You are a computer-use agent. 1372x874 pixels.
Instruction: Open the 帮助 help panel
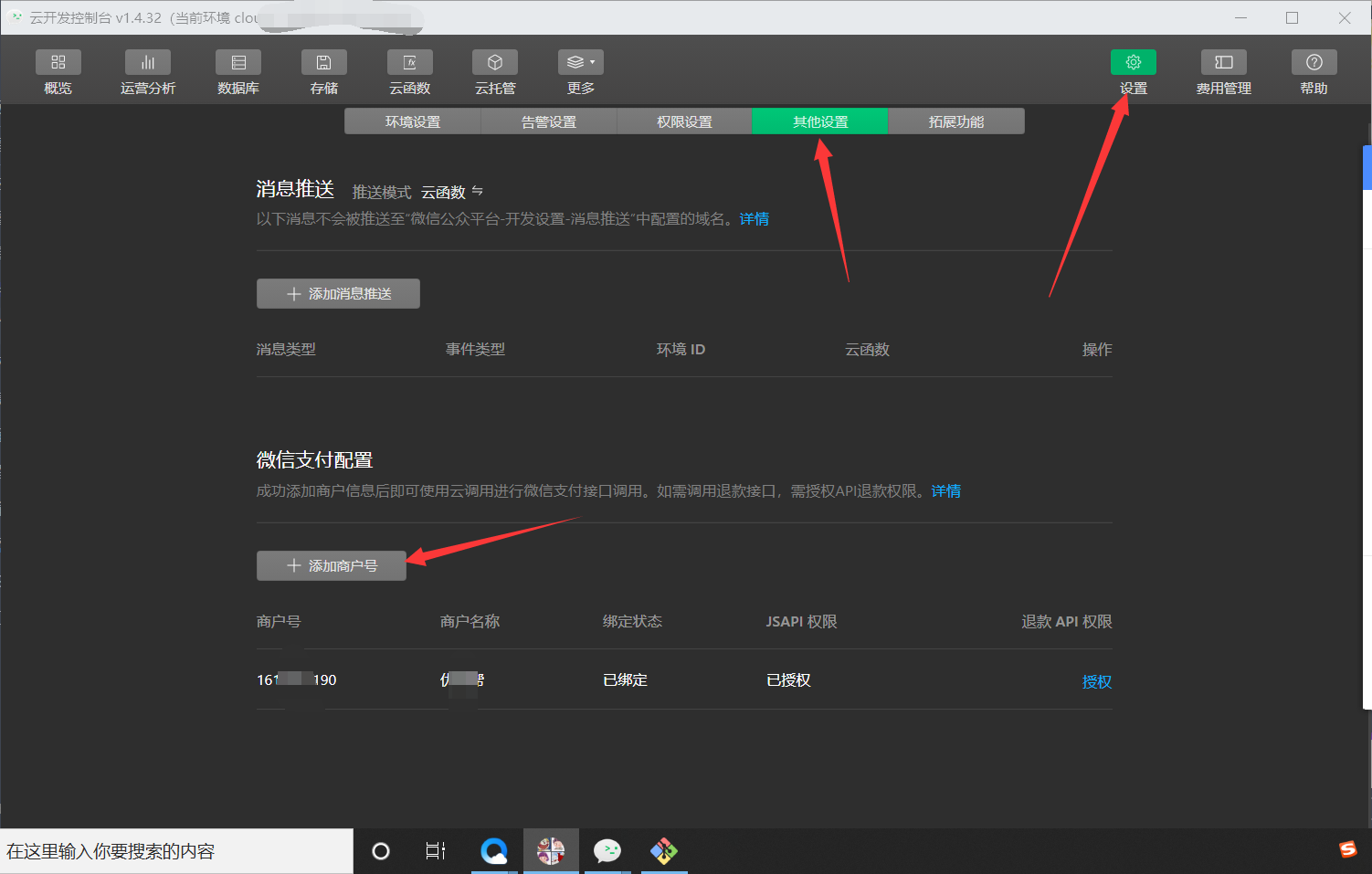(1313, 71)
